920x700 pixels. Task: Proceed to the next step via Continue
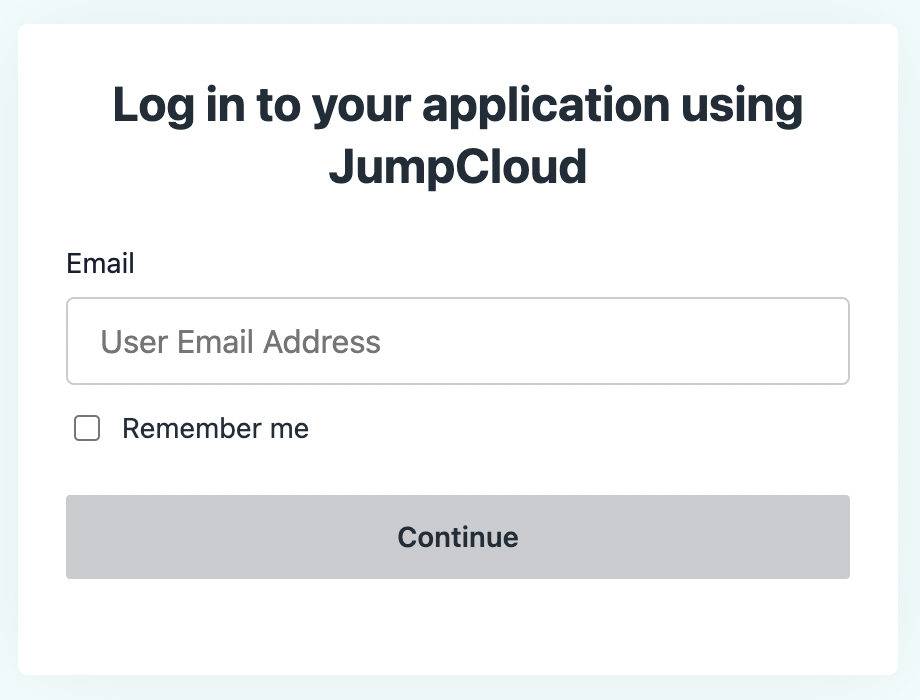457,537
